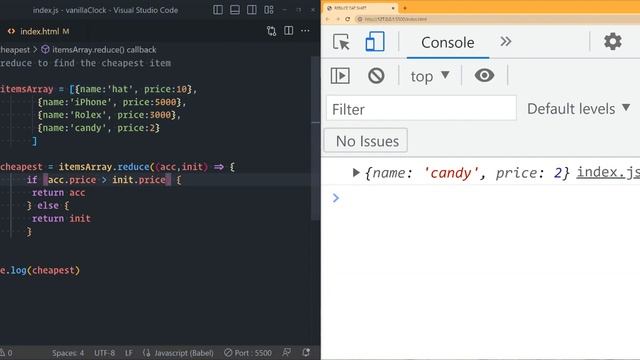Viewport: 640px width, 360px height.
Task: Open a new browser tab
Action: coord(405,8)
